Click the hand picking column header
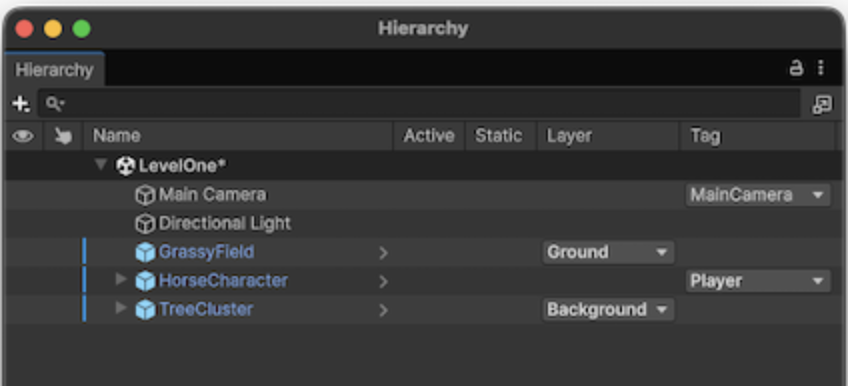The image size is (848, 386). (x=63, y=136)
